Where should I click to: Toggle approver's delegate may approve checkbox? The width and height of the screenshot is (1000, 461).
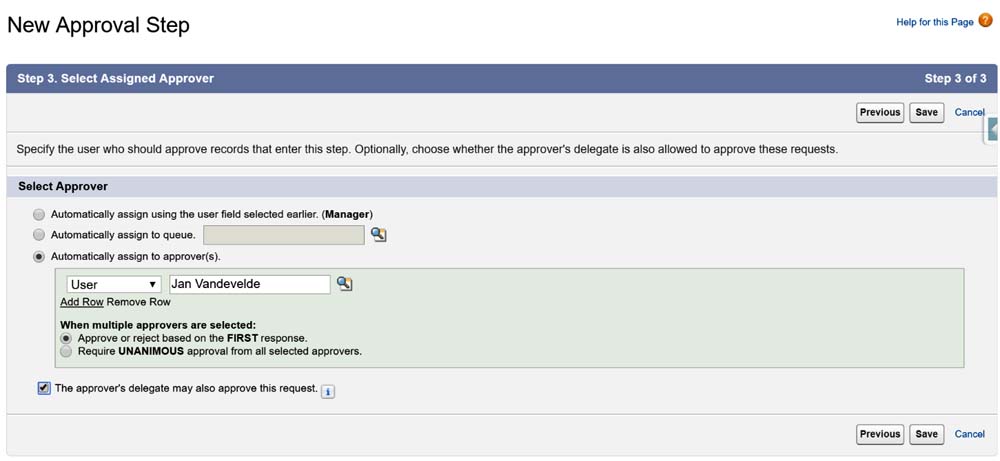click(x=44, y=388)
